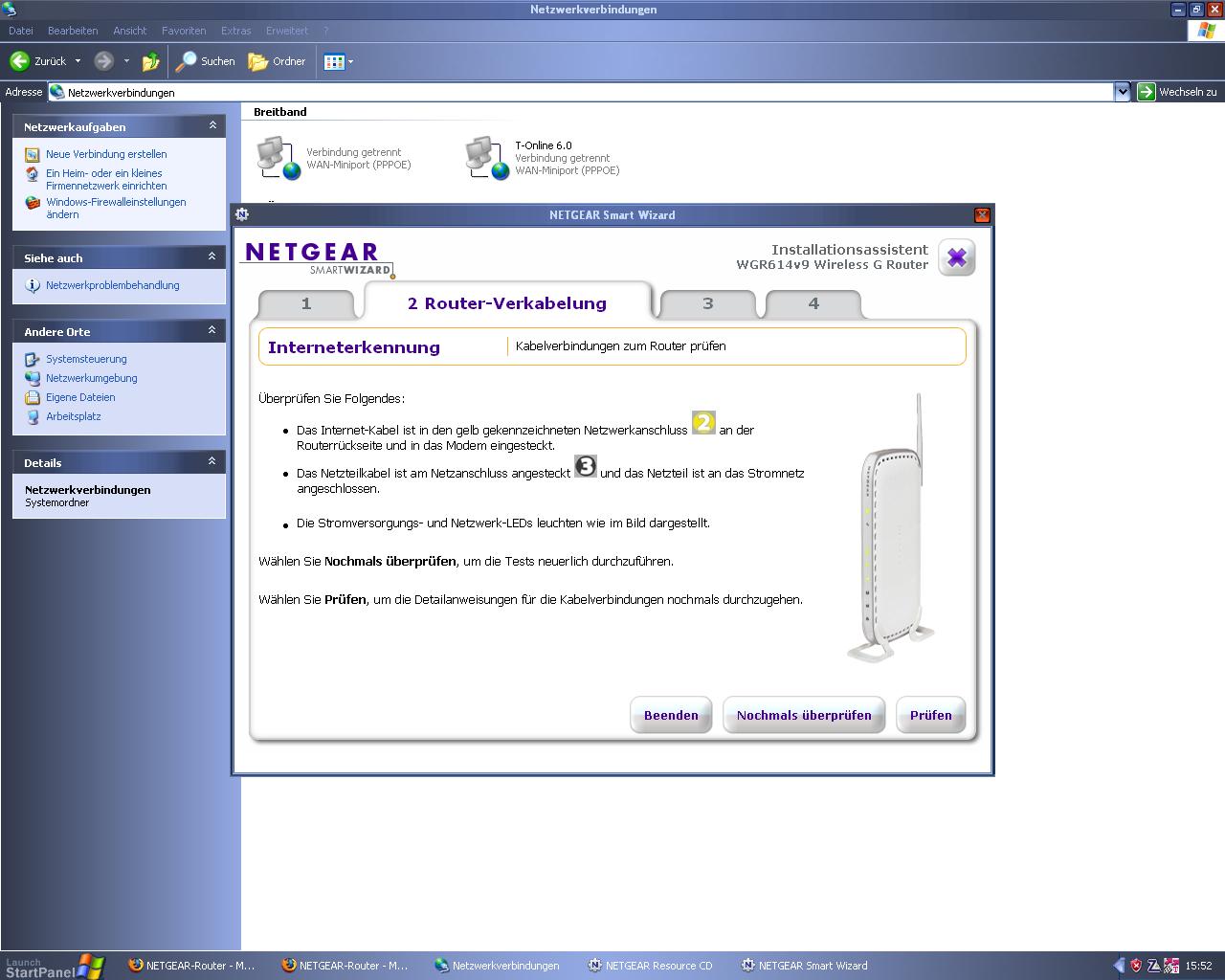This screenshot has width=1225, height=980.
Task: Click the Zurück back arrow icon
Action: (19, 61)
